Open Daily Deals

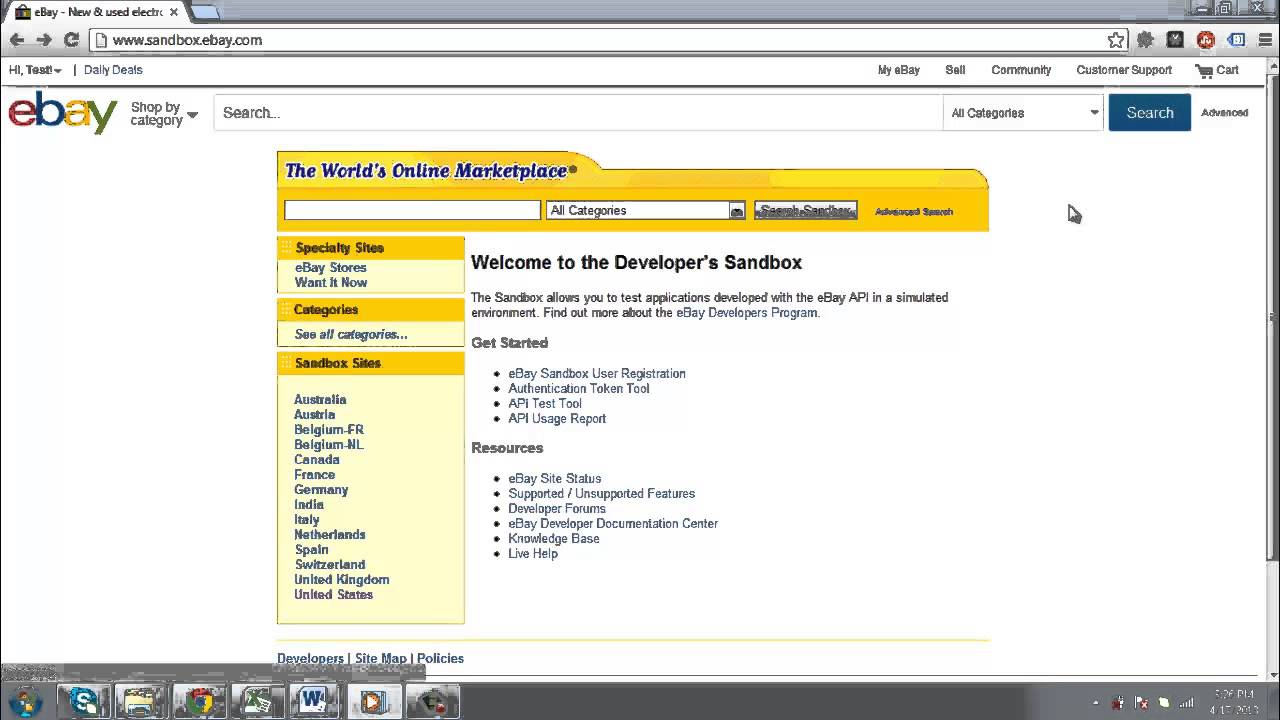coord(113,70)
